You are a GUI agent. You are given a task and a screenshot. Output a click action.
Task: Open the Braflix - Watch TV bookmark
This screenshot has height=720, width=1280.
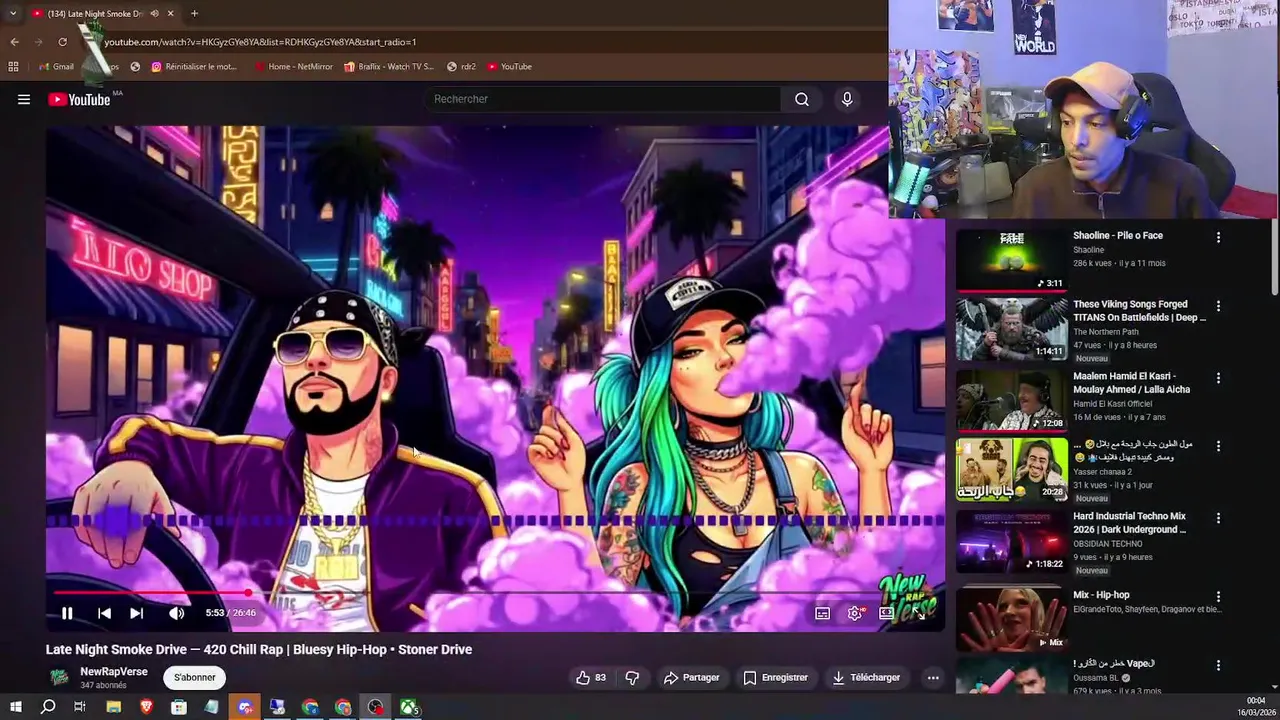pos(389,67)
